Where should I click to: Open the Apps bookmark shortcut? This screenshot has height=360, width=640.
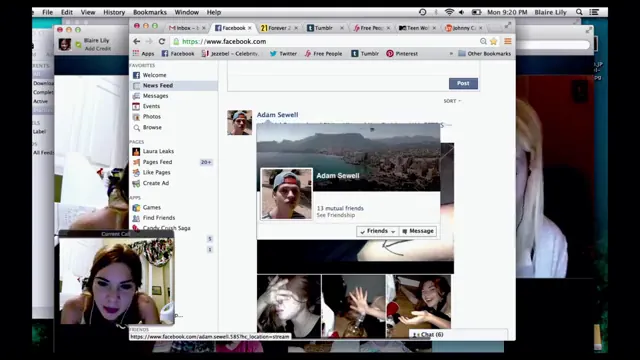[x=143, y=53]
